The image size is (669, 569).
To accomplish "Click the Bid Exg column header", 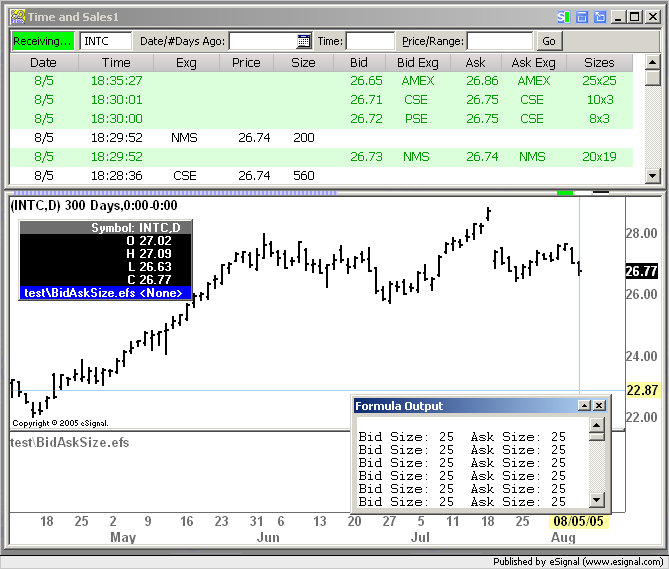I will 418,63.
